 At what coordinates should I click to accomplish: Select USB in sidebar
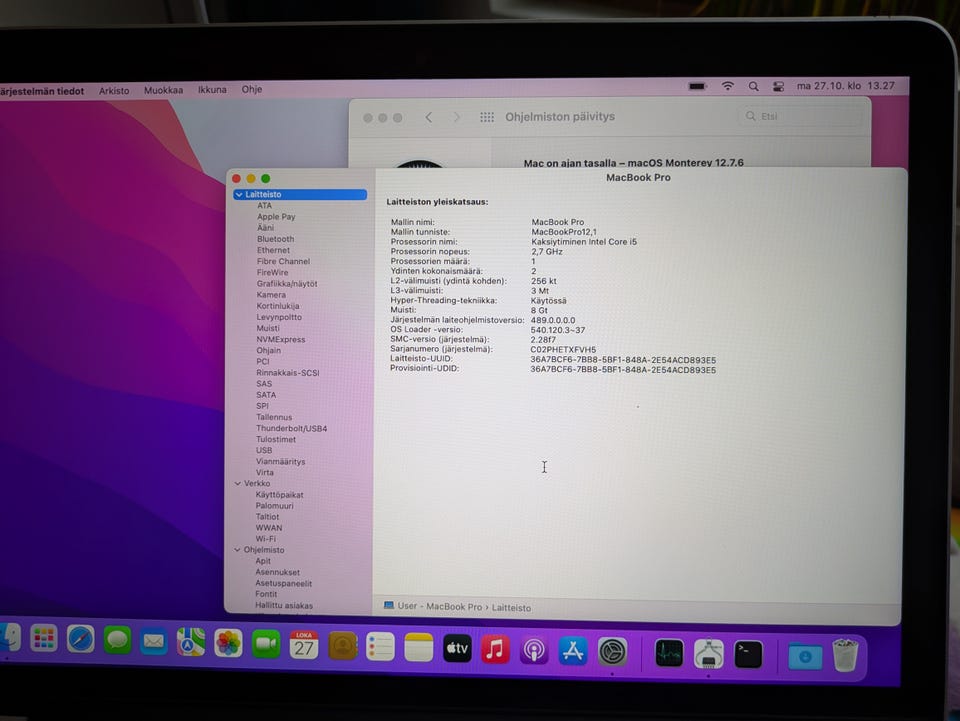tap(264, 450)
